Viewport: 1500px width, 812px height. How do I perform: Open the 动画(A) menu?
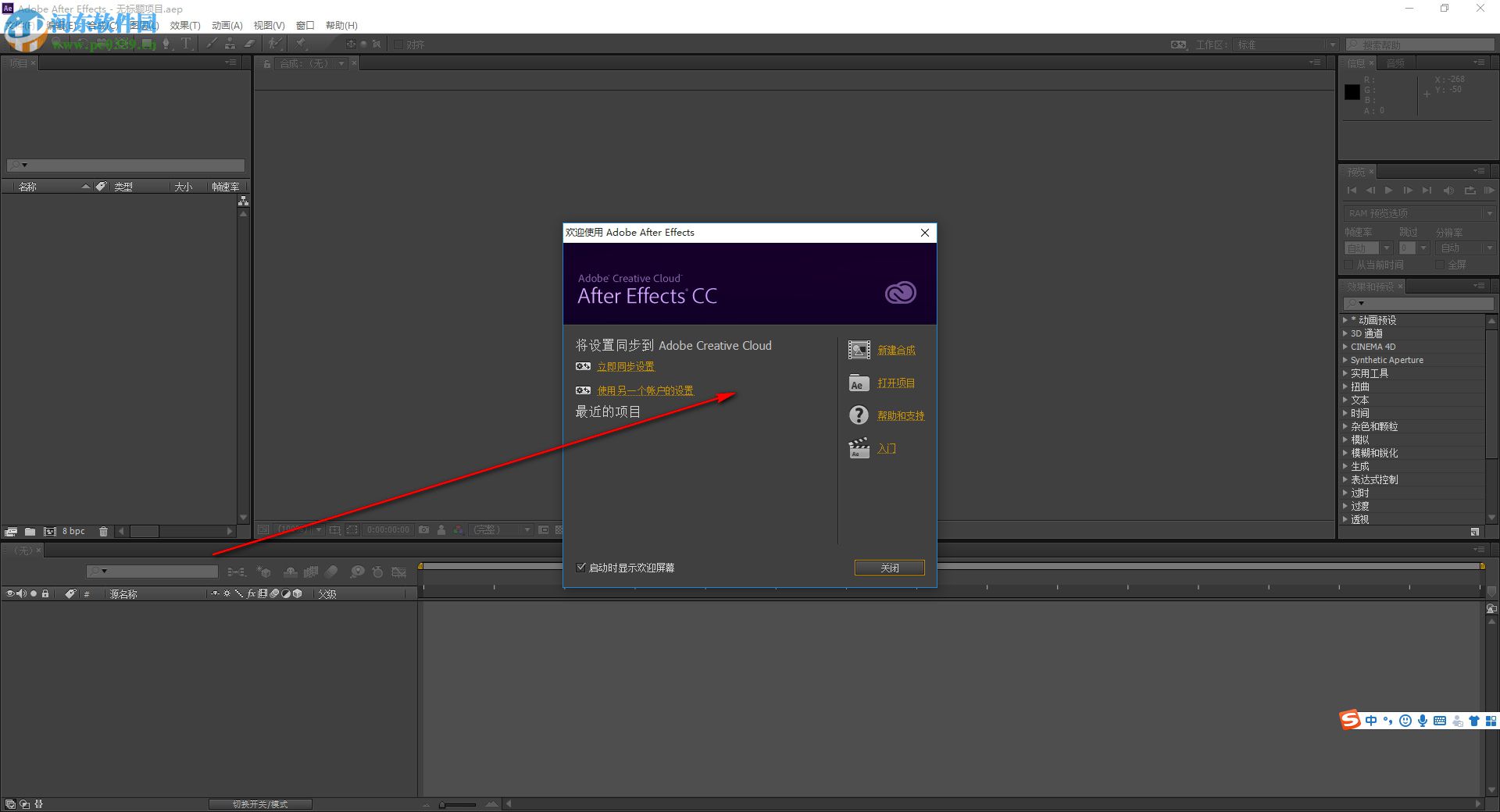point(227,26)
